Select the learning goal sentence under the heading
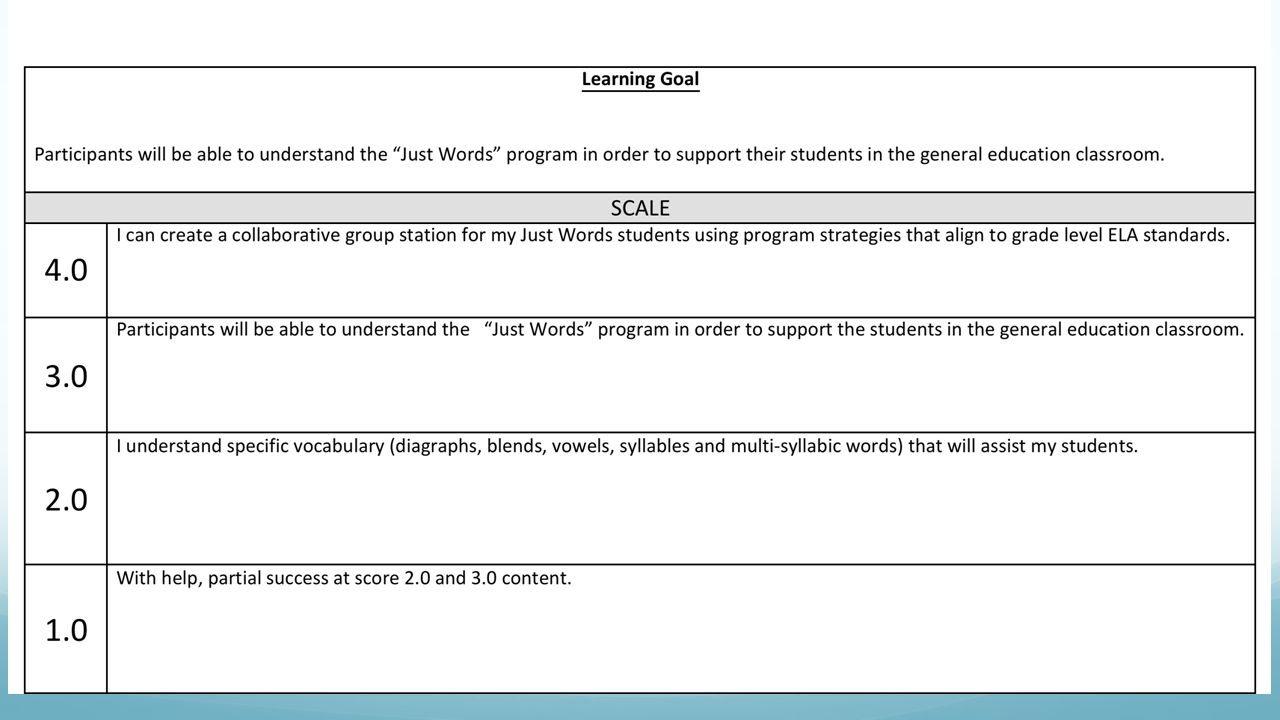The width and height of the screenshot is (1280, 720). pos(599,155)
